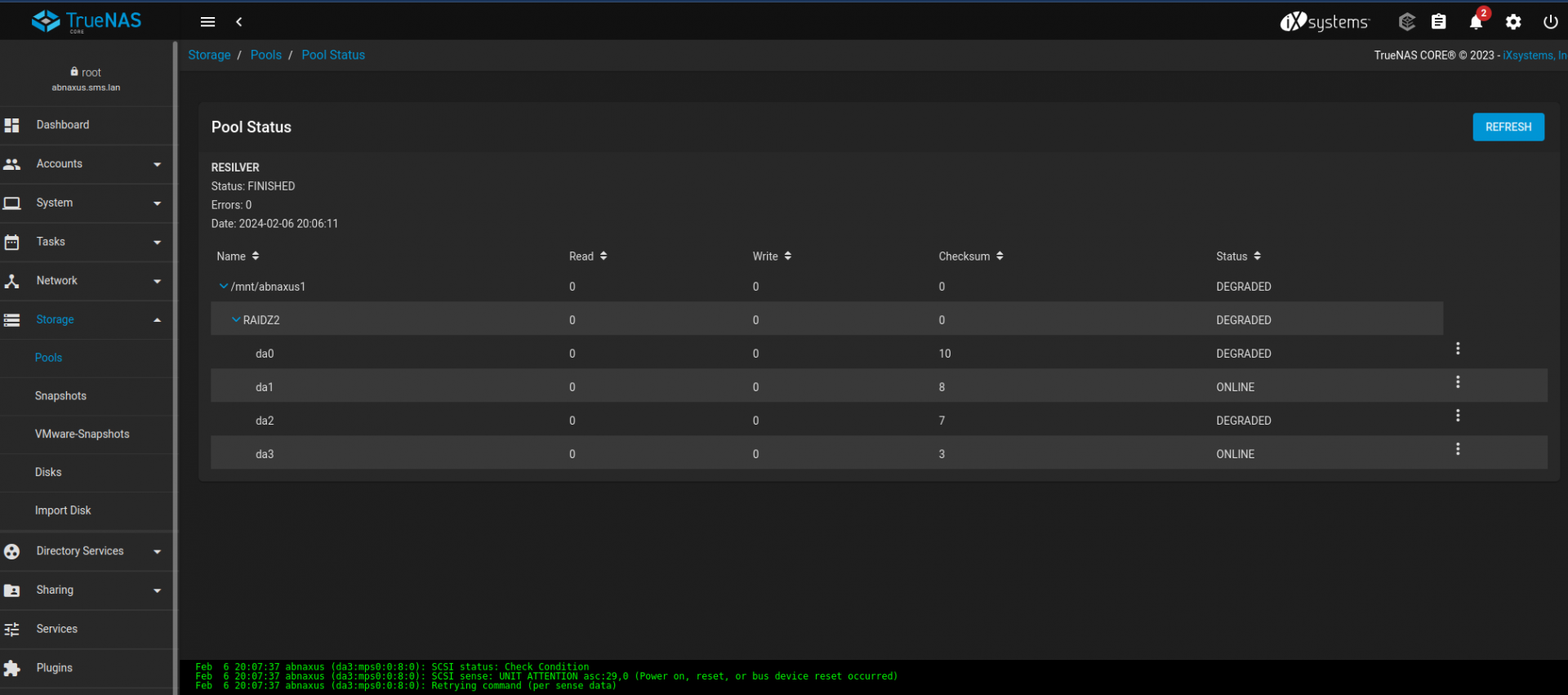Open Snapshots under Storage

(x=60, y=396)
